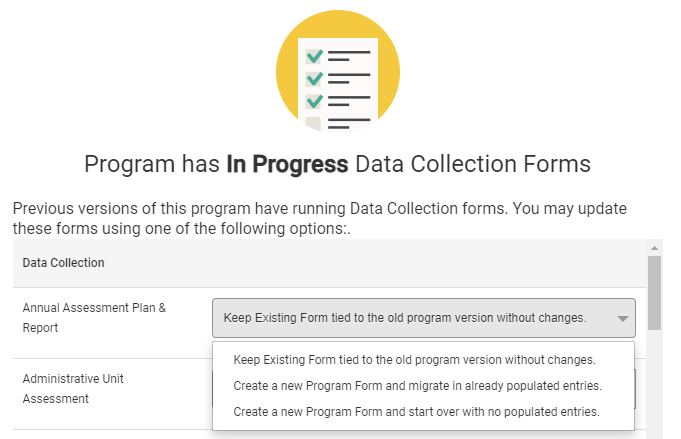Click the scrollbar up arrow
This screenshot has height=439, width=681.
pos(654,248)
